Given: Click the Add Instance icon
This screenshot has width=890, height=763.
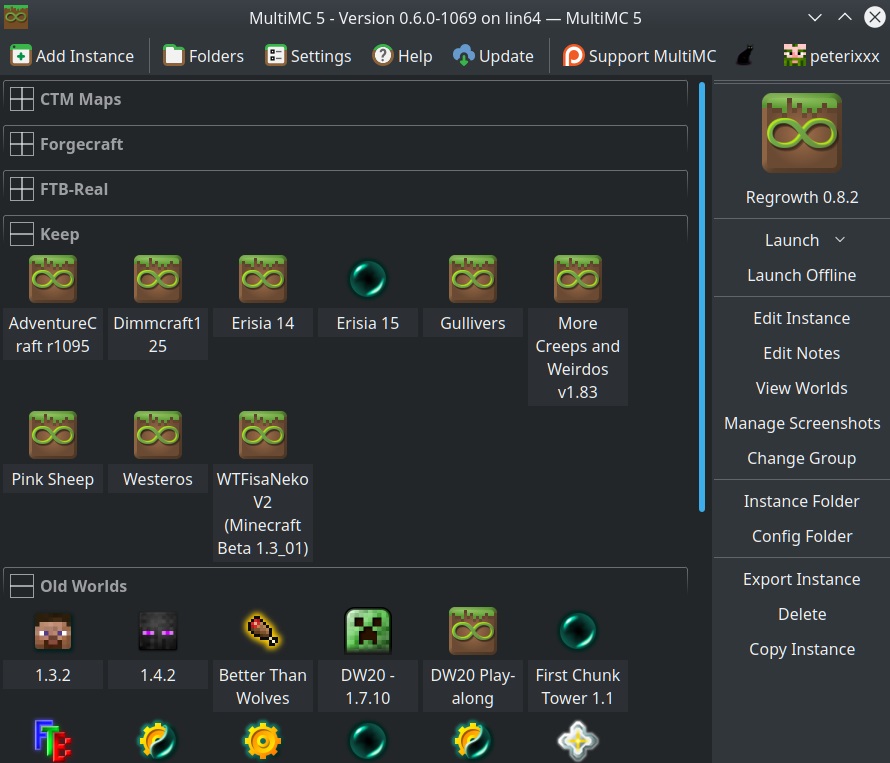Looking at the screenshot, I should (23, 56).
